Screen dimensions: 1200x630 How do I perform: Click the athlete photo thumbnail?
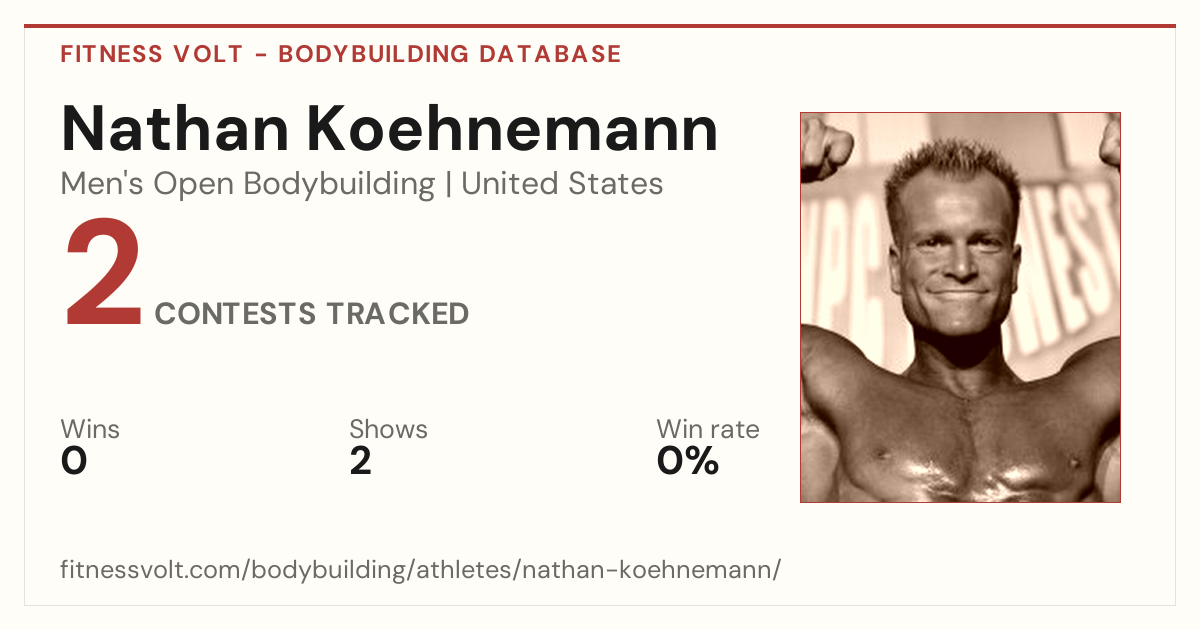coord(960,307)
